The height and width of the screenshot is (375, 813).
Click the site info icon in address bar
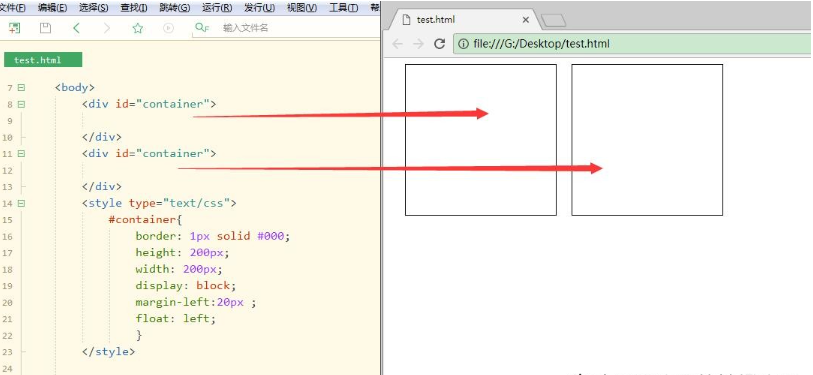click(x=463, y=44)
